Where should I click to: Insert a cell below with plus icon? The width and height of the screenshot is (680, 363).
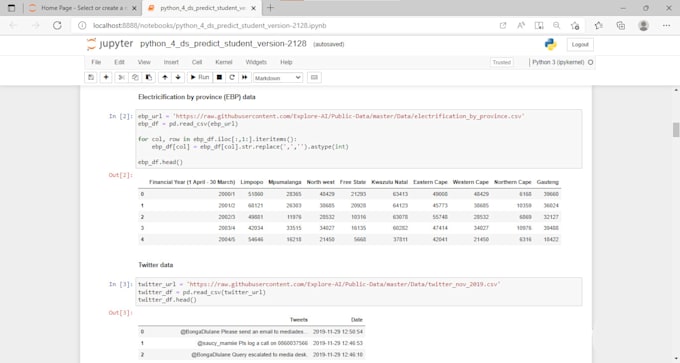point(106,77)
